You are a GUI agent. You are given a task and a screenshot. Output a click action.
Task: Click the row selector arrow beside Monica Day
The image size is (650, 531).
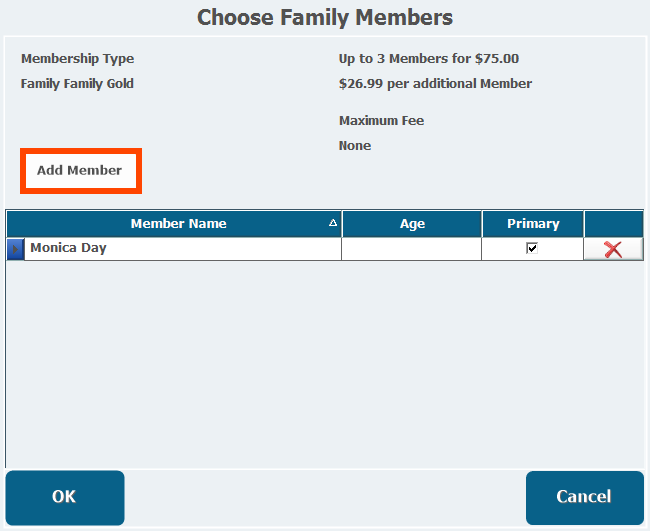pyautogui.click(x=15, y=249)
